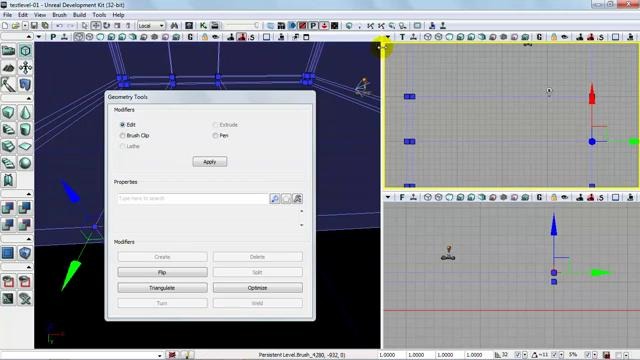The width and height of the screenshot is (640, 360).
Task: Pick the Linear Staircase brush
Action: click(x=8, y=146)
